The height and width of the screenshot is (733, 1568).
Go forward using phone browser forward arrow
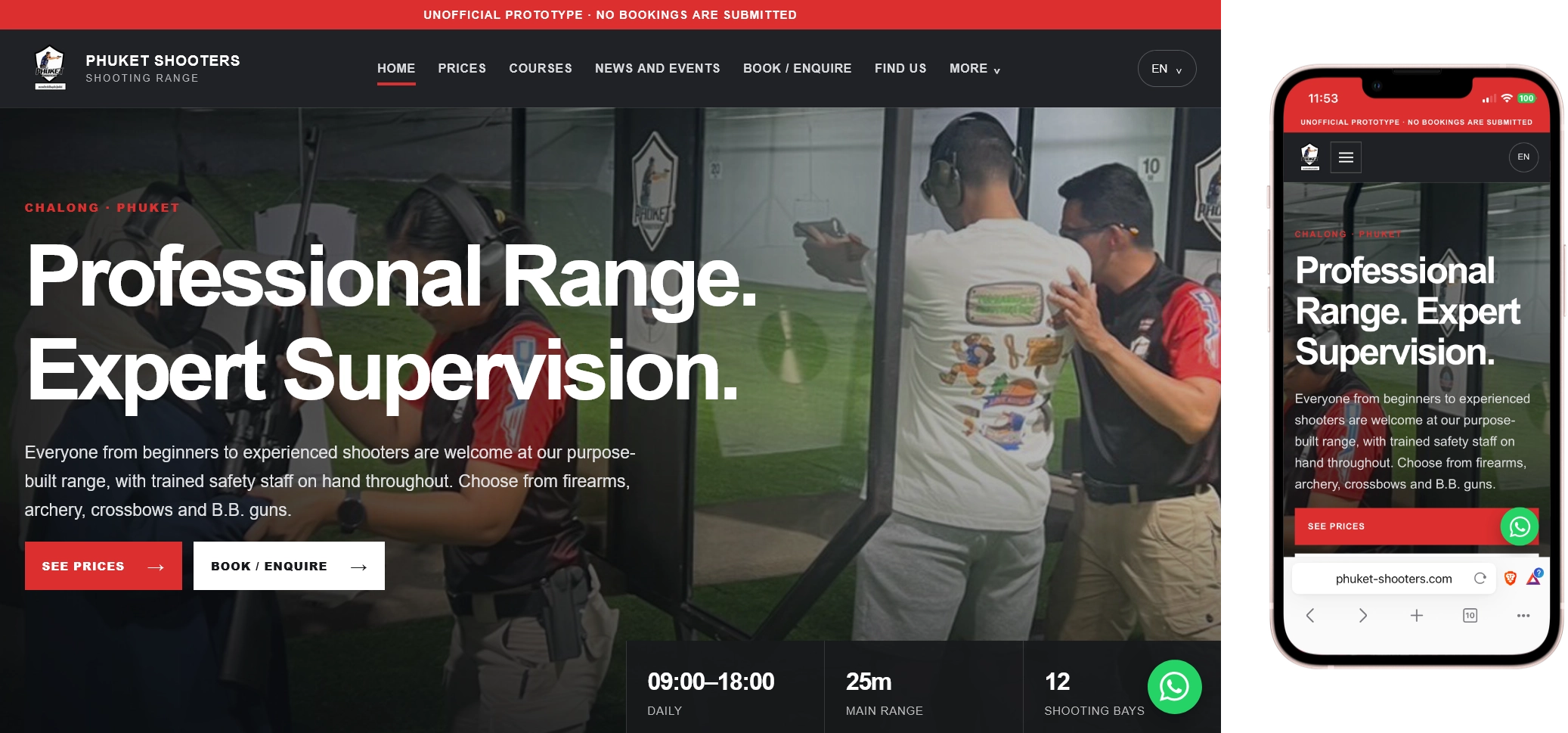click(x=1362, y=616)
